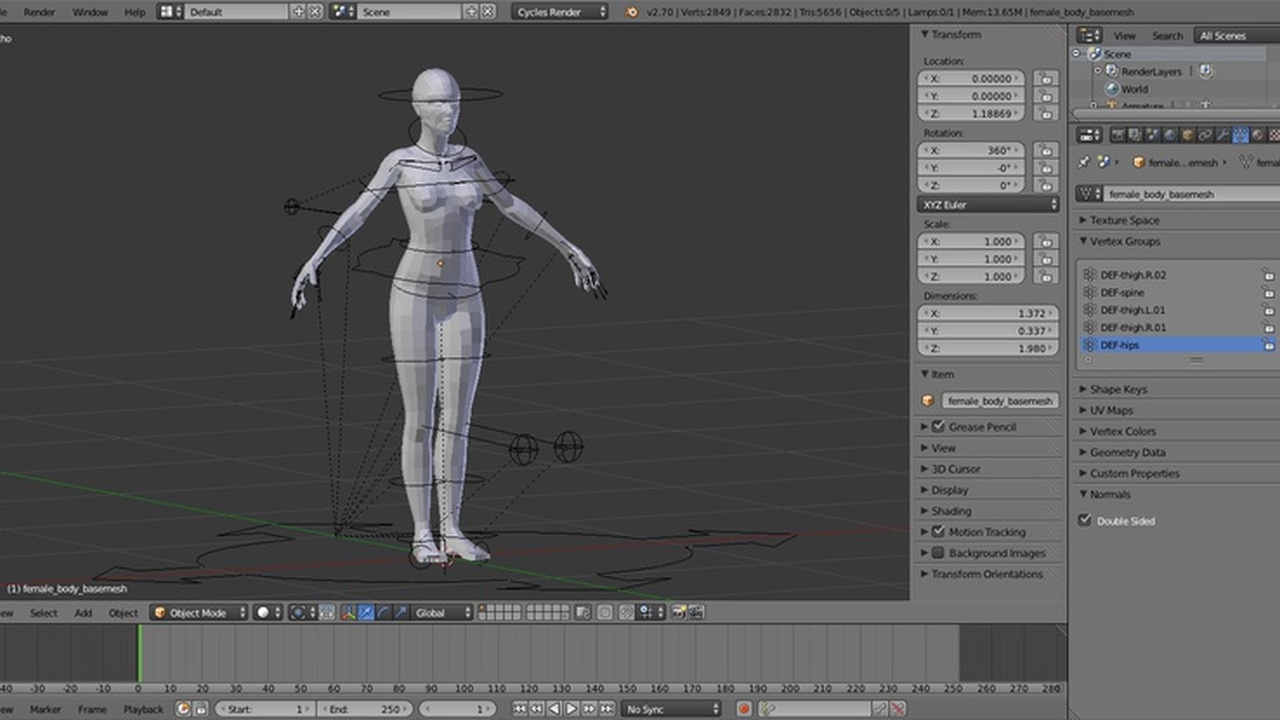Viewport: 1280px width, 720px height.
Task: Jump to frame start with rewind playback button
Action: [518, 708]
